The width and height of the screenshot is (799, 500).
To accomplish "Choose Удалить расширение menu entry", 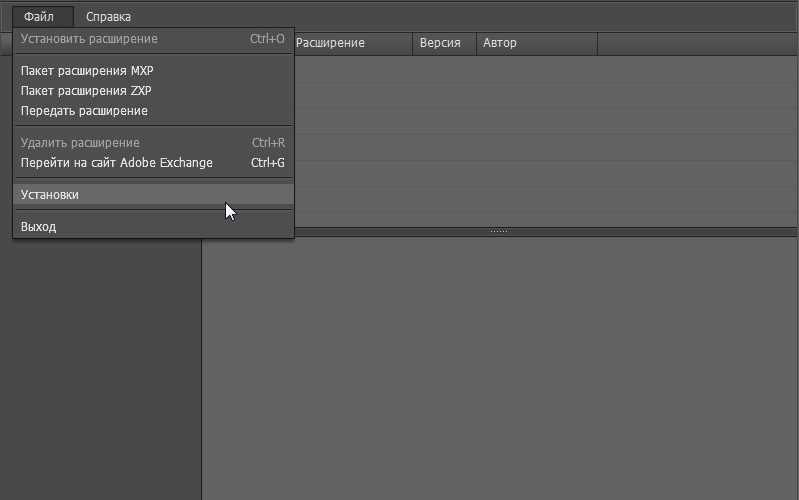I will click(80, 143).
